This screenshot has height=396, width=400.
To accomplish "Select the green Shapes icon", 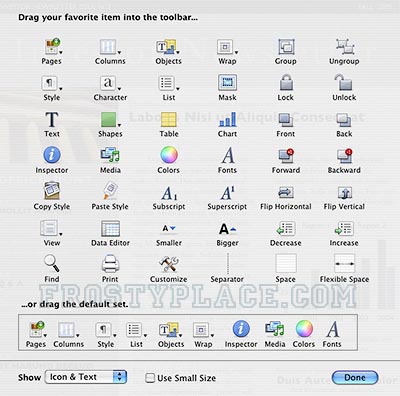I will 110,120.
